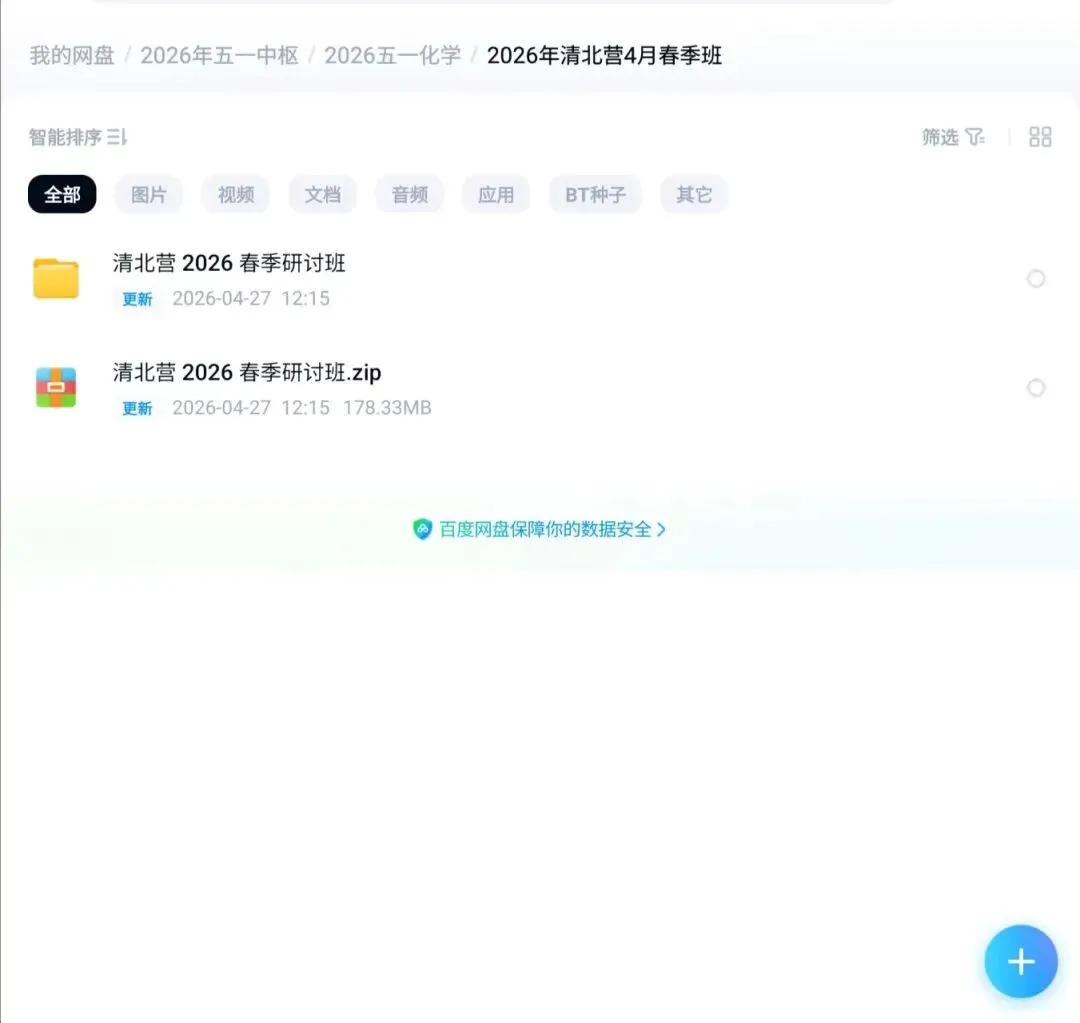Open the 2026五一化学 breadcrumb link

pos(391,56)
